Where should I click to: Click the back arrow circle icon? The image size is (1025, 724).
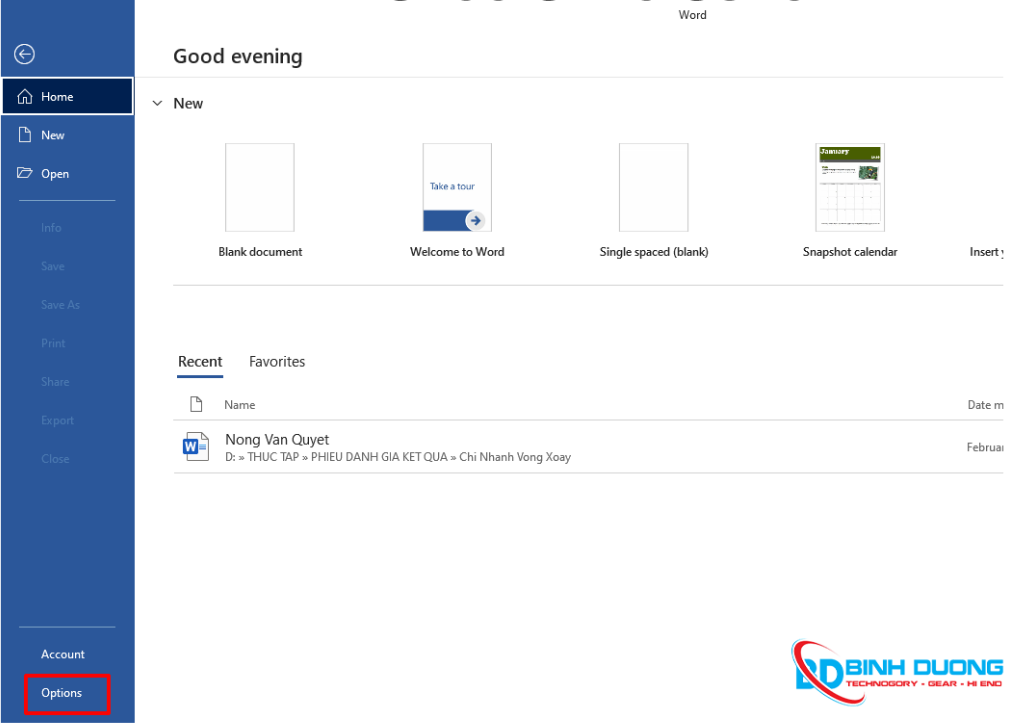[x=24, y=54]
